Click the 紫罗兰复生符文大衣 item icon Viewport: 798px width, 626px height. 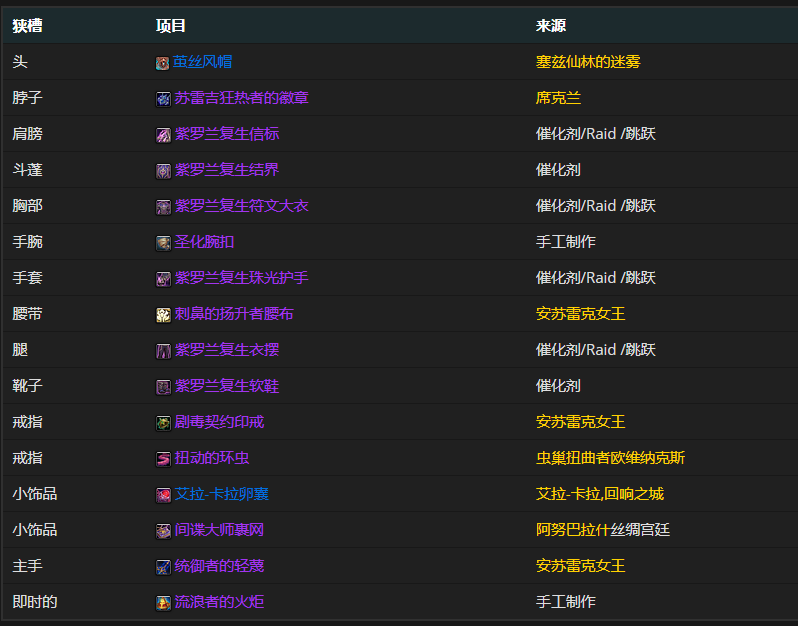163,207
